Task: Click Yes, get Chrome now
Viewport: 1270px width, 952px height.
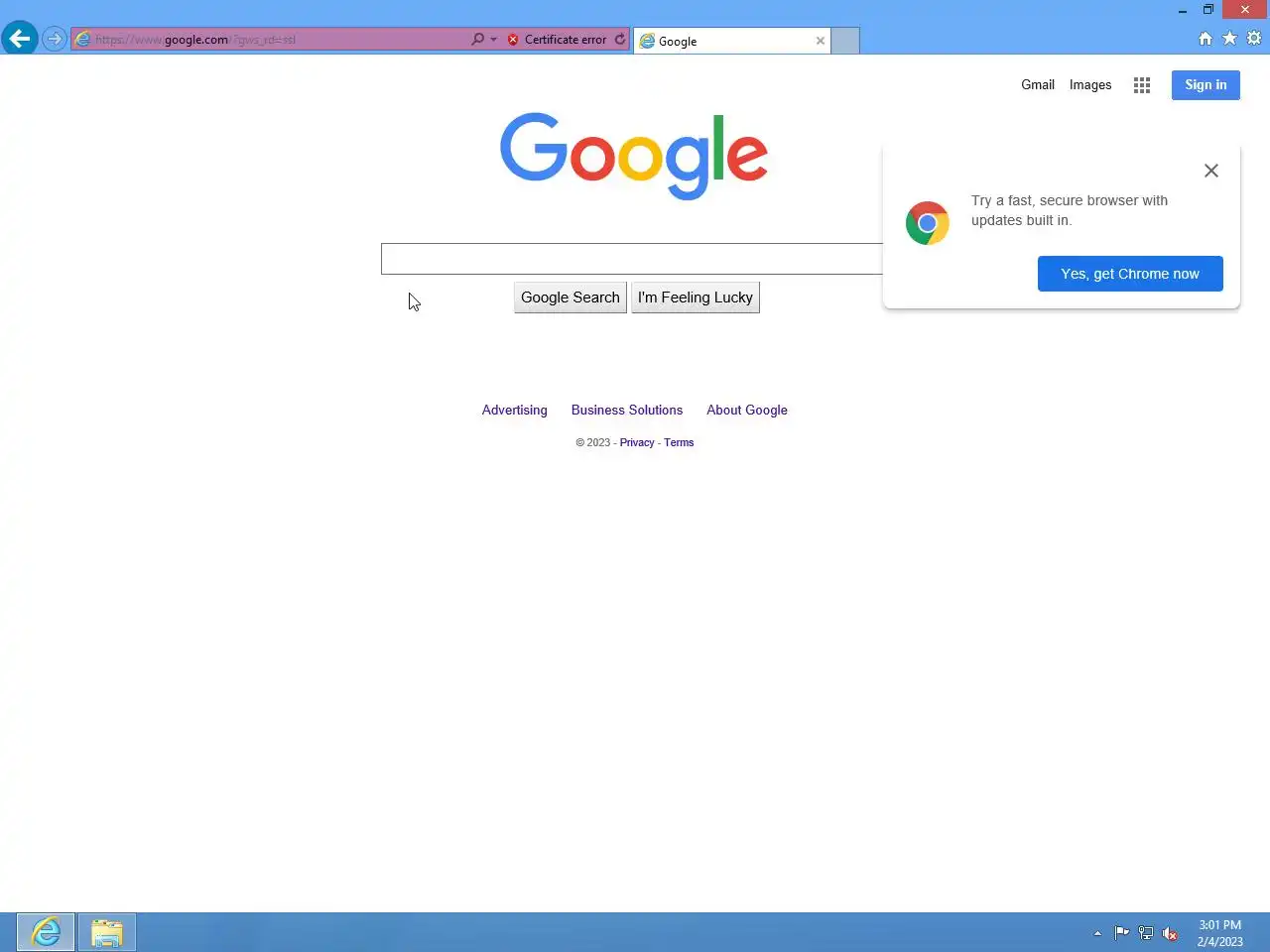Action: pos(1130,274)
